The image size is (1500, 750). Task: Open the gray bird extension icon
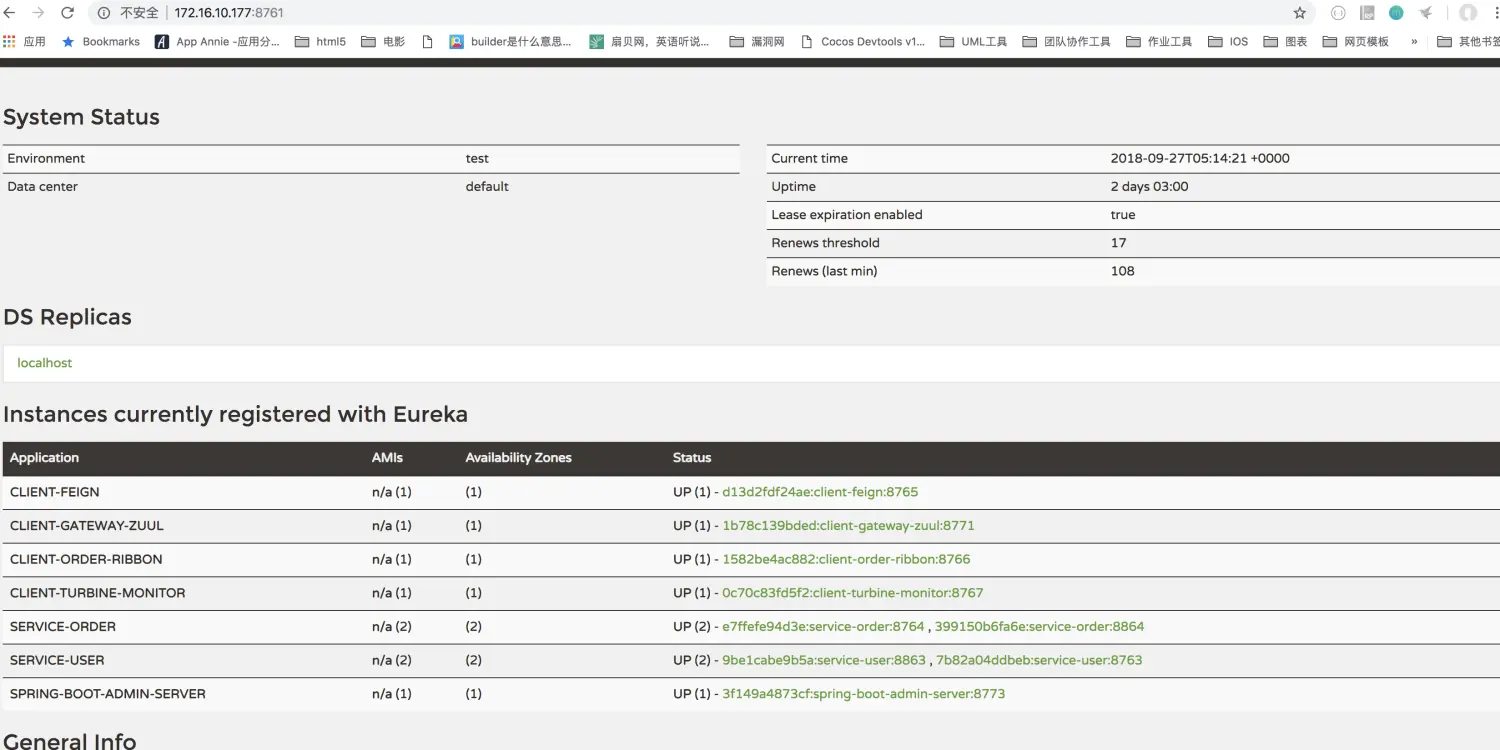point(1425,13)
